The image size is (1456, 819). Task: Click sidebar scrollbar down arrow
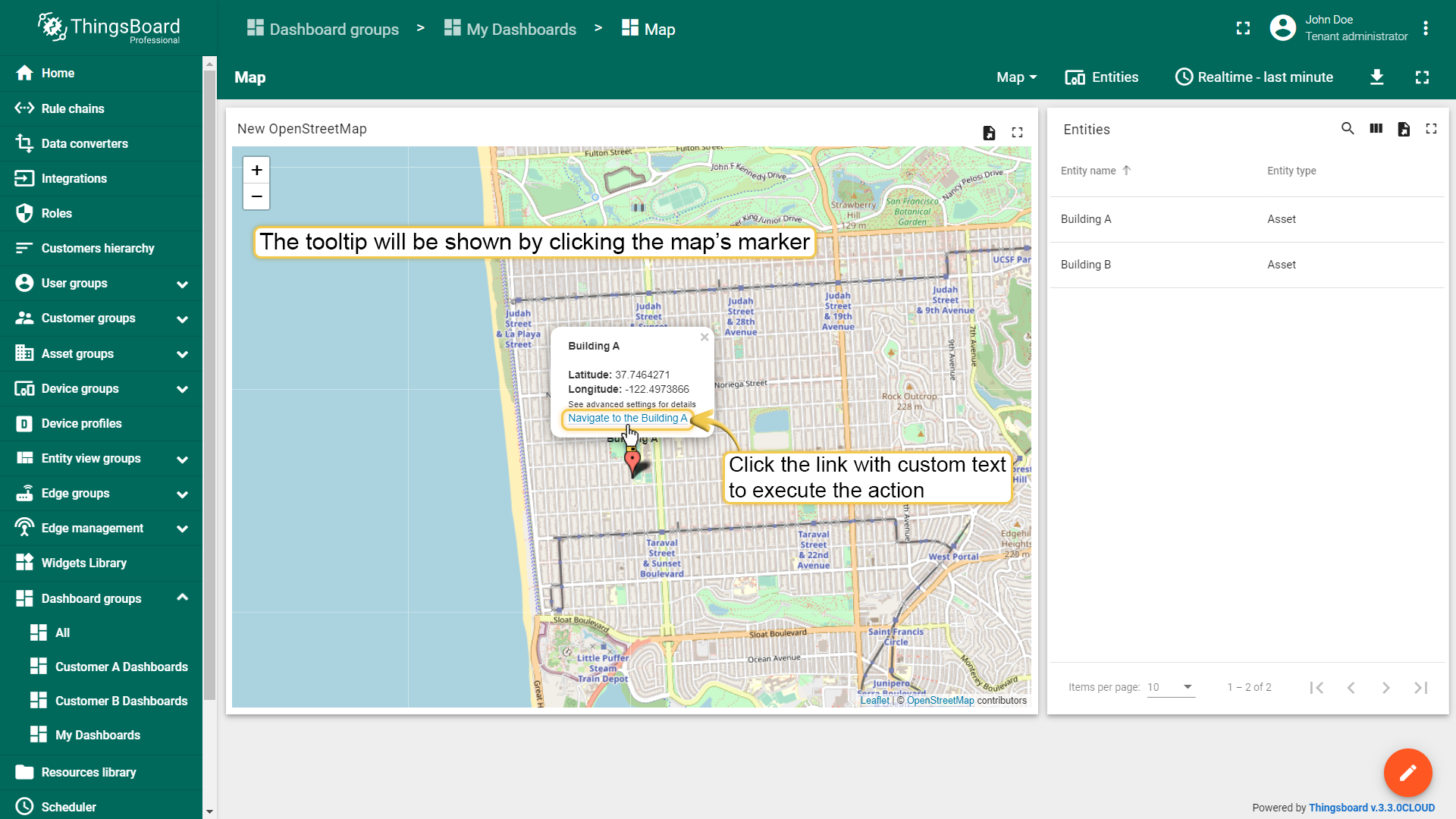[x=210, y=812]
